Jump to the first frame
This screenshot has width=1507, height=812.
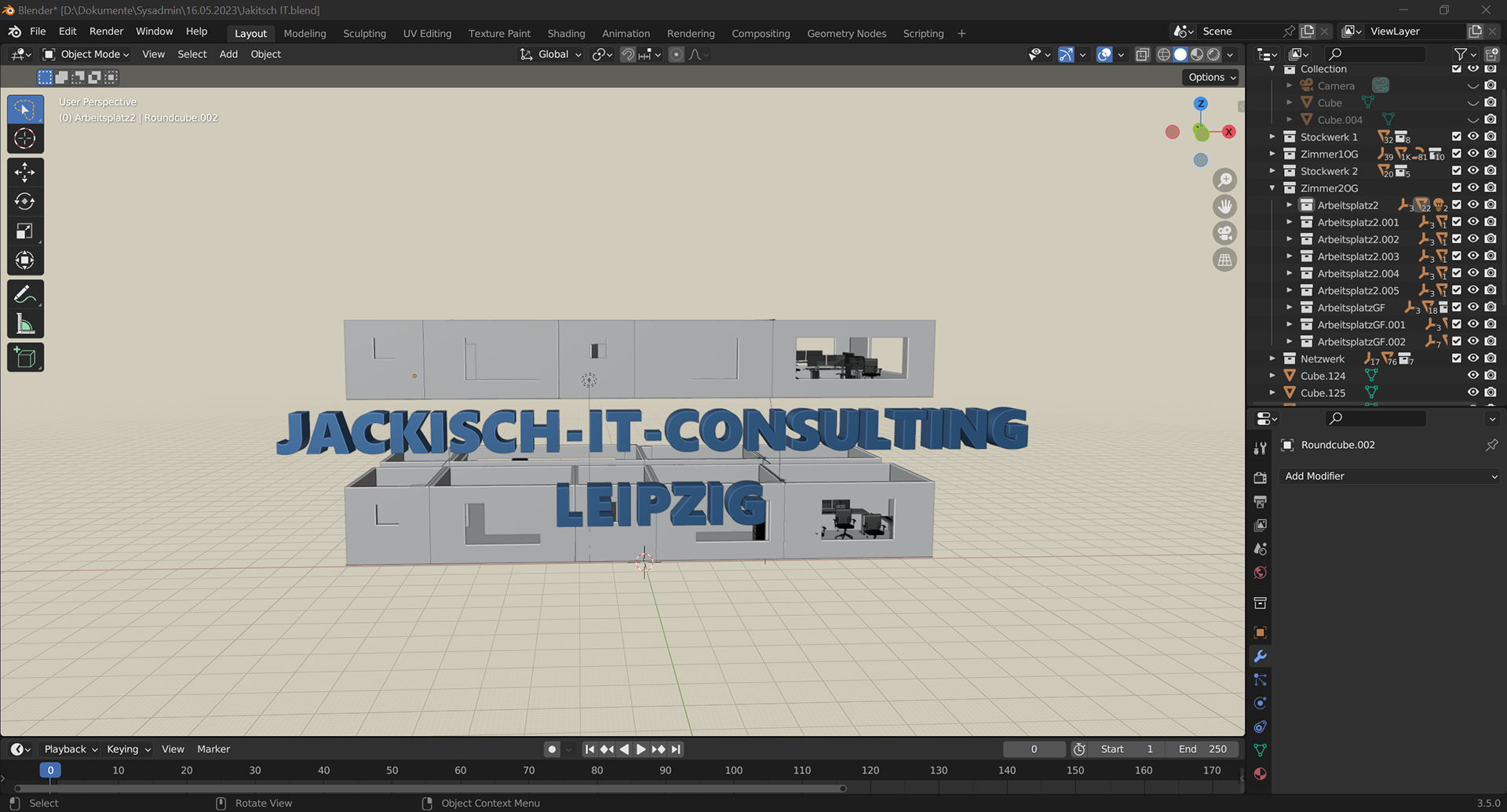tap(589, 749)
